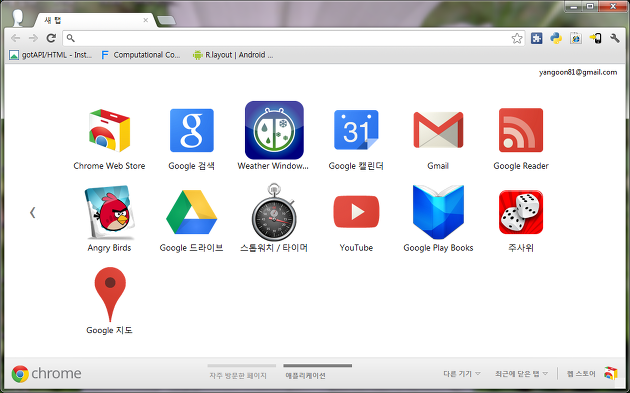
Task: Expand the 최근에 닫은 탭 dropdown
Action: tap(521, 374)
